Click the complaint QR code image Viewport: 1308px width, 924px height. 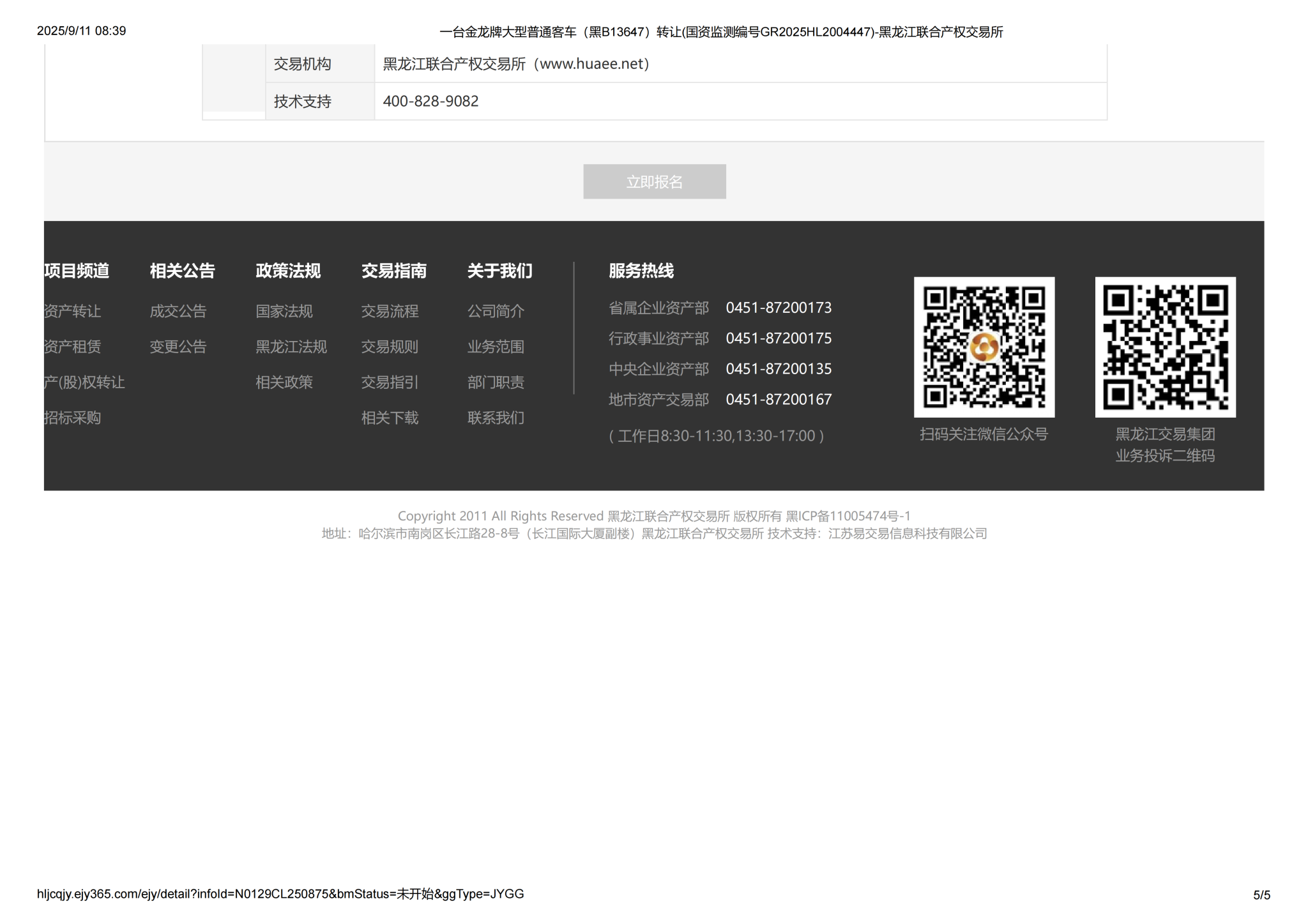click(1165, 347)
